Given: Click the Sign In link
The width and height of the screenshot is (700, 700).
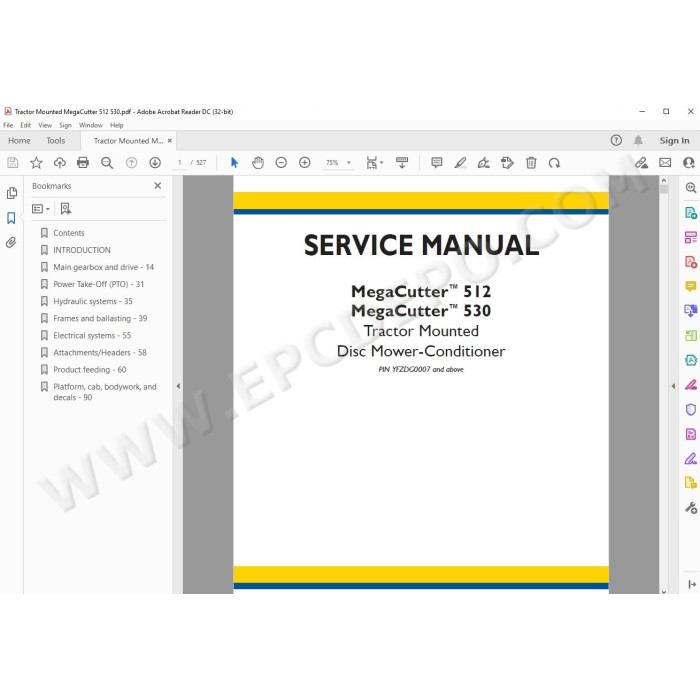Looking at the screenshot, I should point(674,141).
